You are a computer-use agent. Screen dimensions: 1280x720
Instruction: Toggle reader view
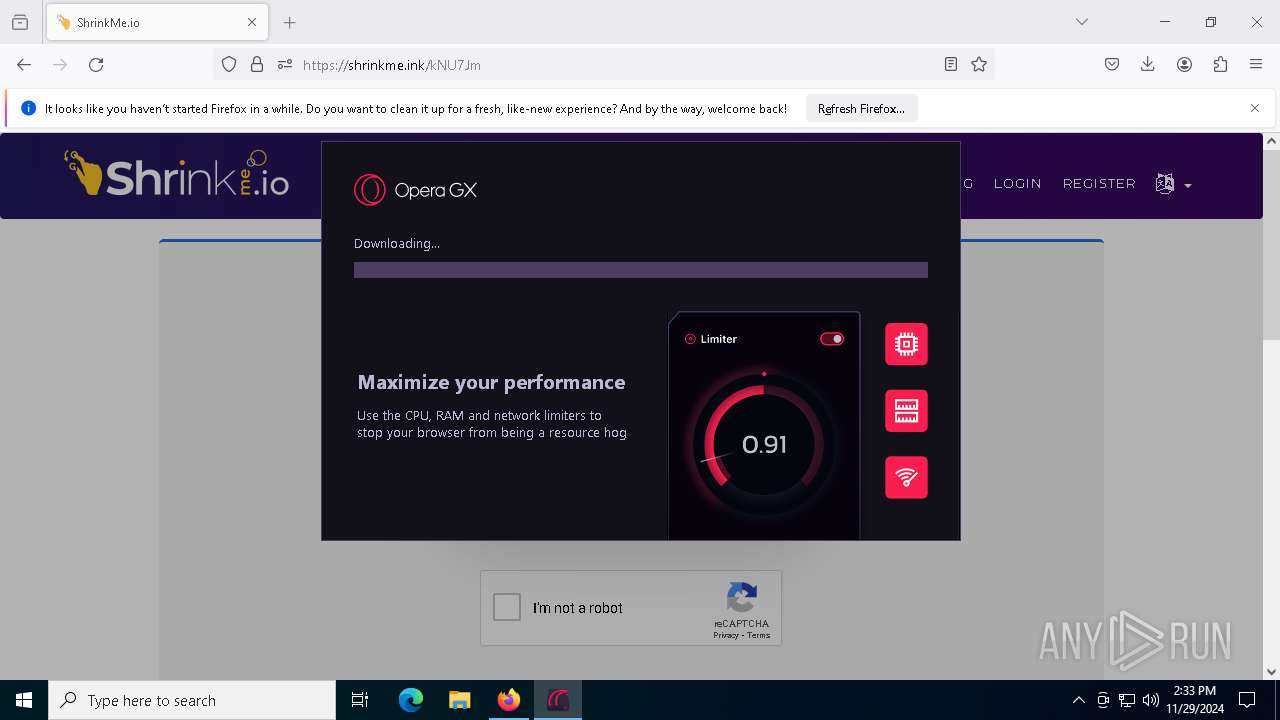click(951, 64)
